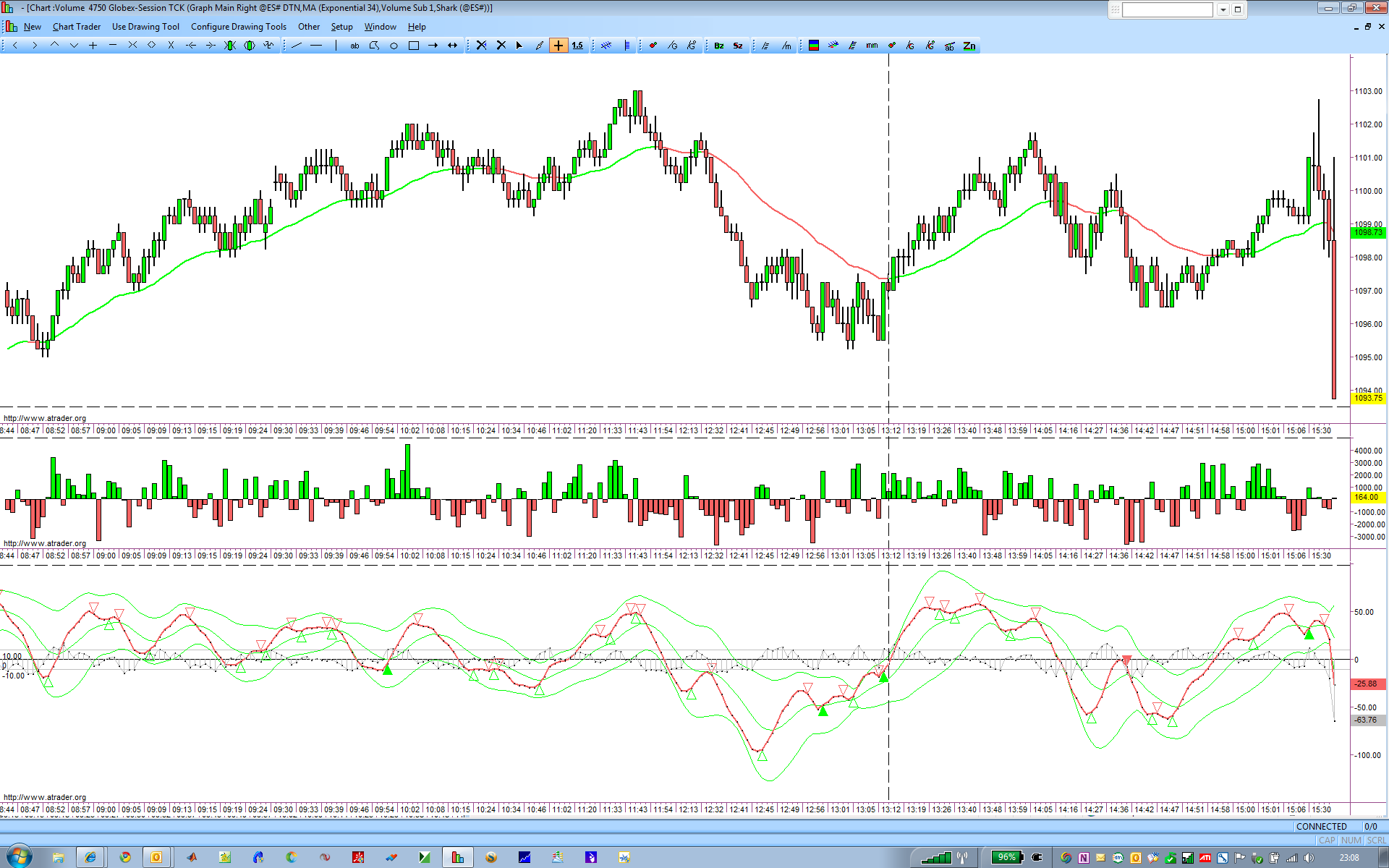Open Internet Explorer from the taskbar

coord(90,857)
